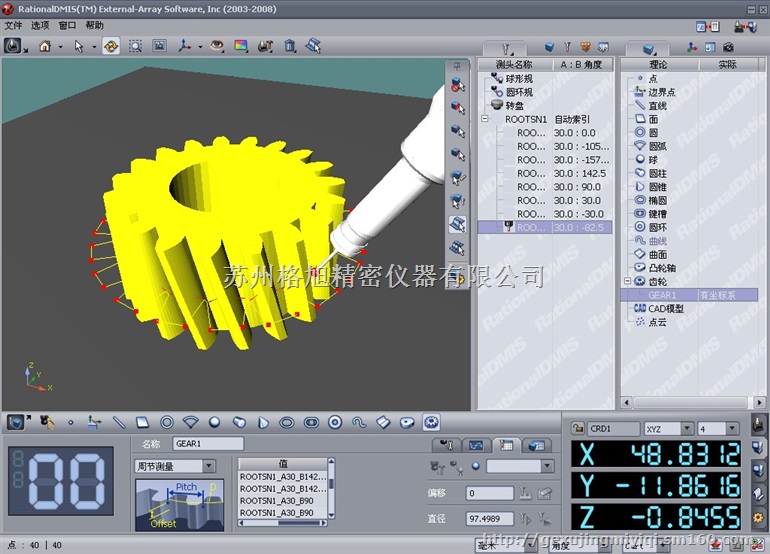770x554 pixels.
Task: Click the 偏移 offset input field
Action: pos(490,493)
